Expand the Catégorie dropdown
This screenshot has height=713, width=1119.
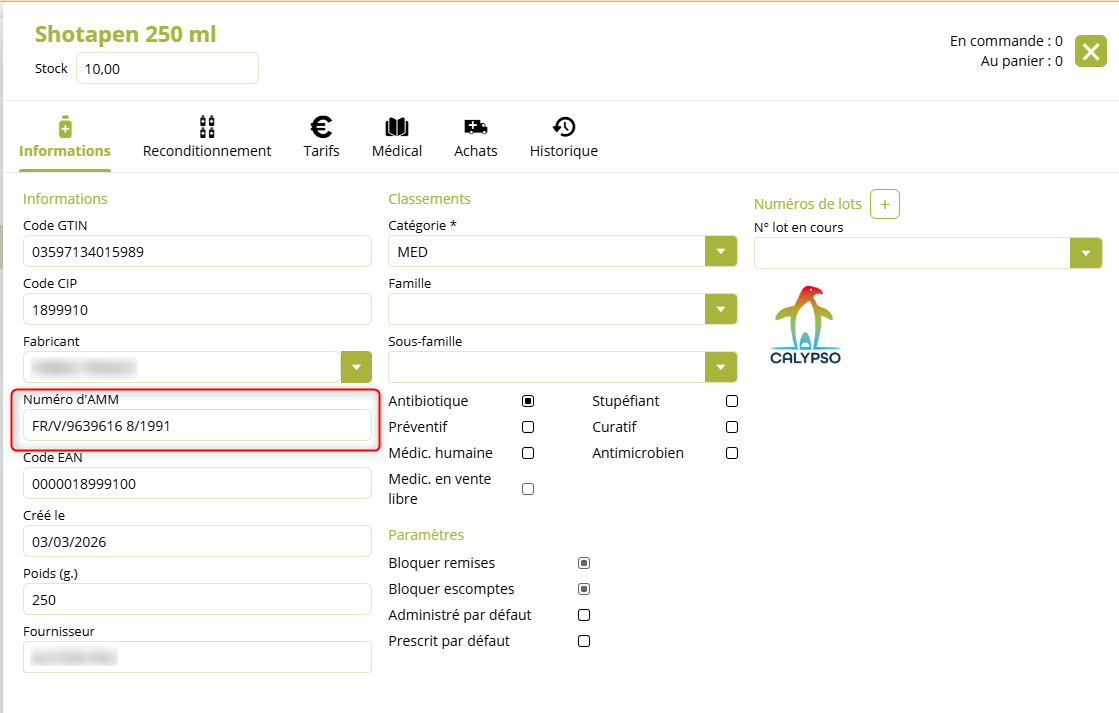721,251
